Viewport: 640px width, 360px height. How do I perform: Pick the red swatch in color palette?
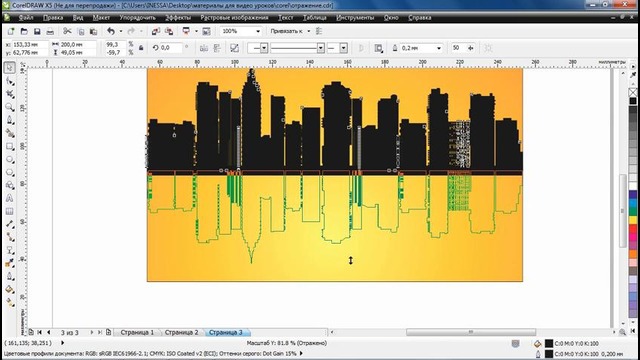(633, 229)
